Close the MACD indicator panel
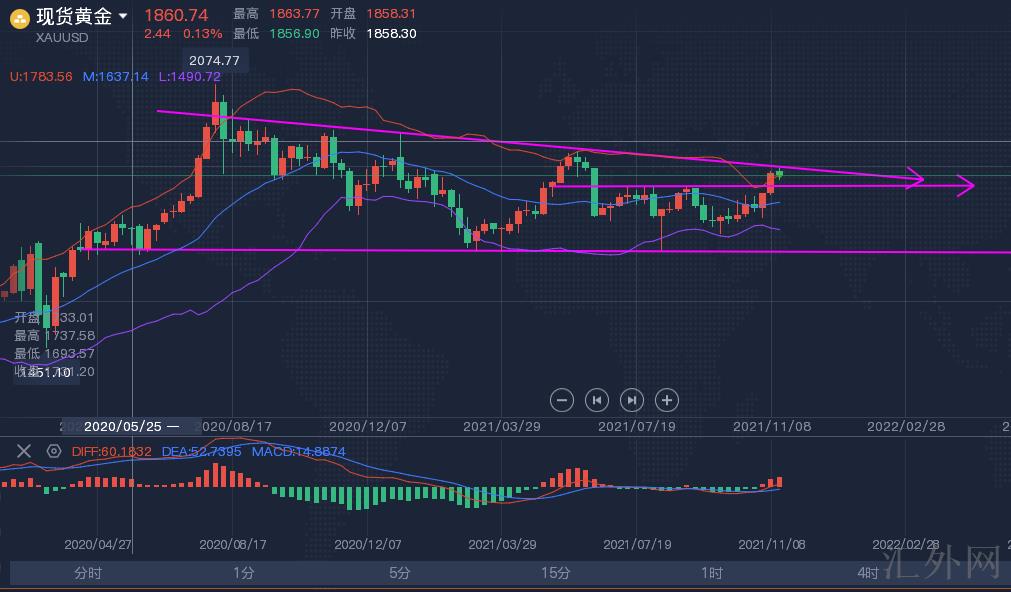1011x592 pixels. (25, 452)
